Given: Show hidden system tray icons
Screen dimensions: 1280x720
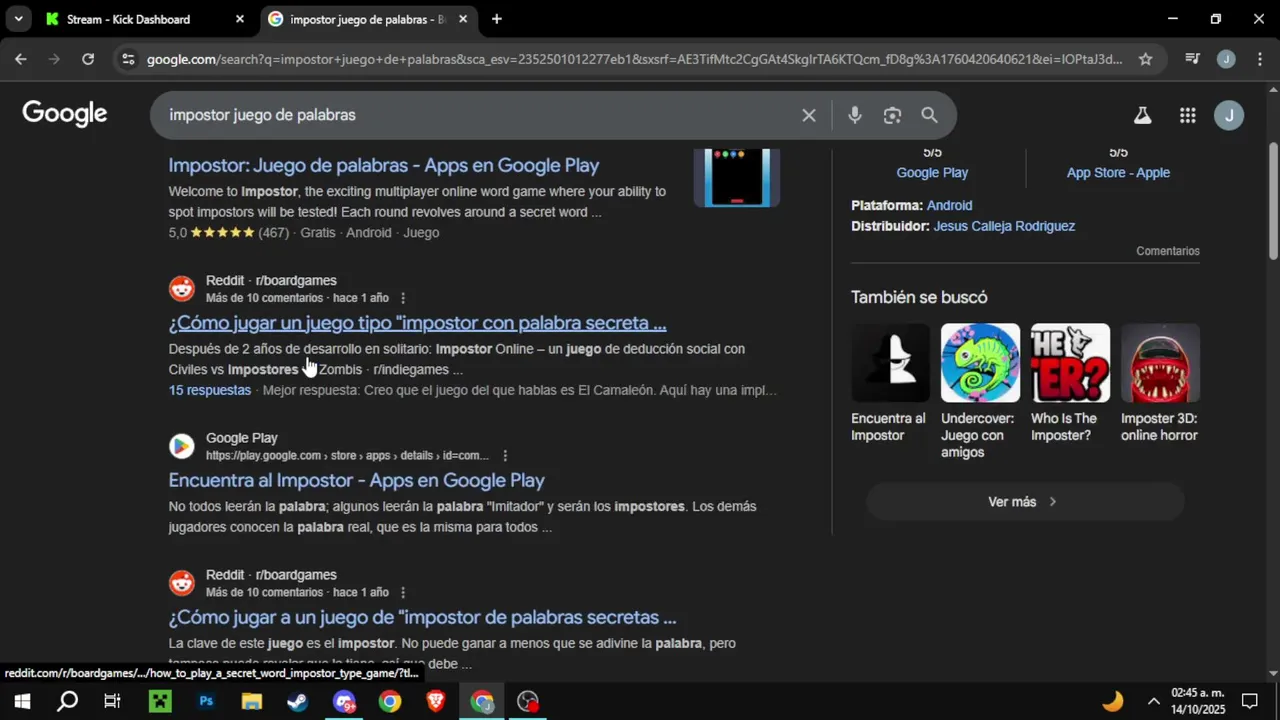Looking at the screenshot, I should [x=1153, y=701].
